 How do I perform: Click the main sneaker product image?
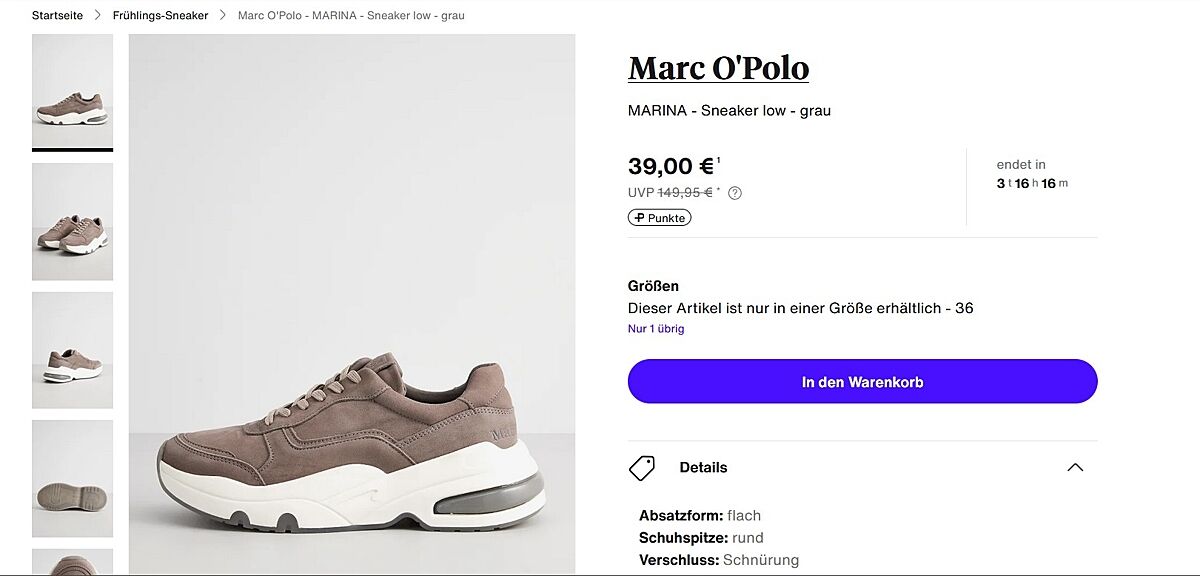[352, 304]
